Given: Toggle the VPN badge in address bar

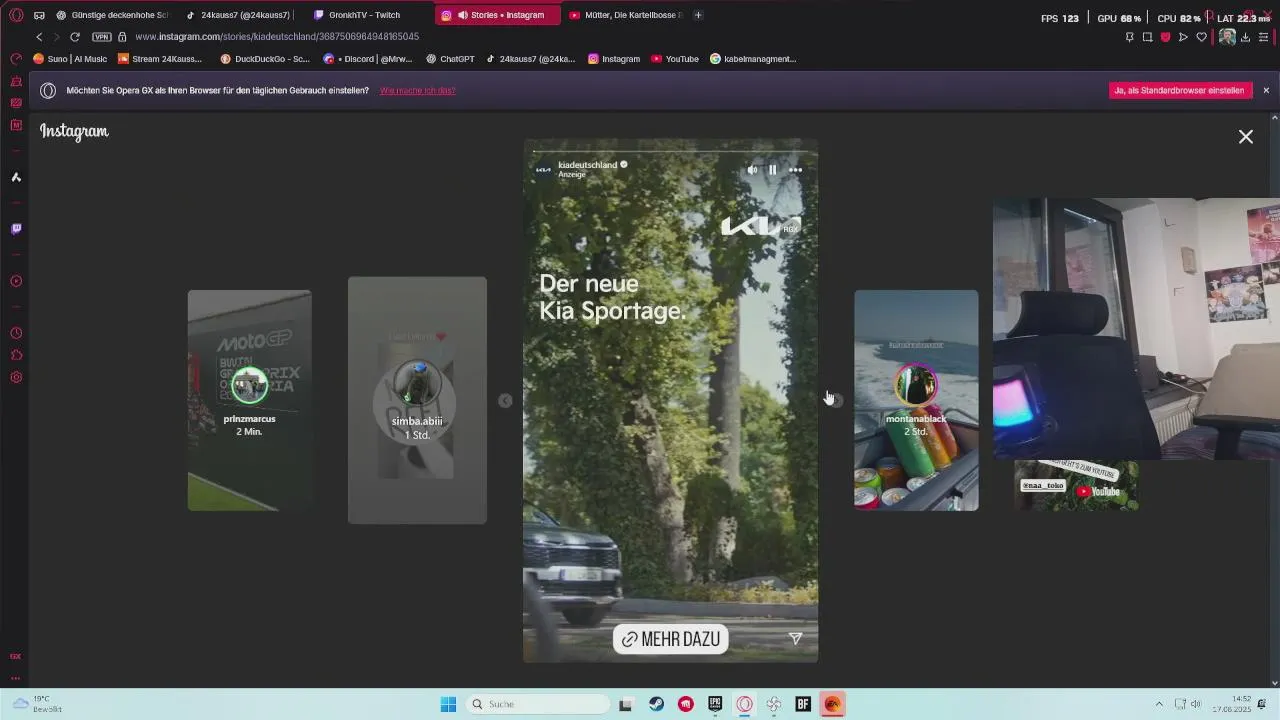Looking at the screenshot, I should 101,37.
